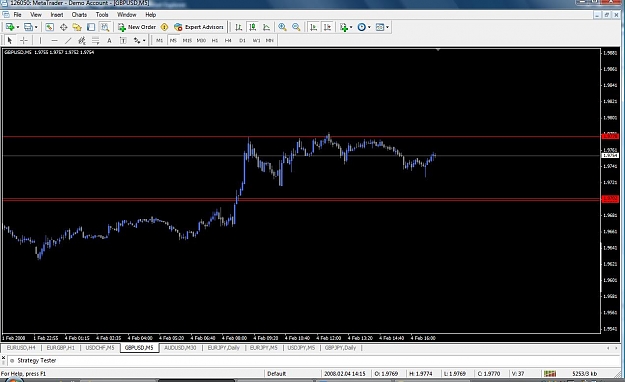Image resolution: width=625 pixels, height=382 pixels.
Task: Open the Tools menu
Action: coord(102,15)
